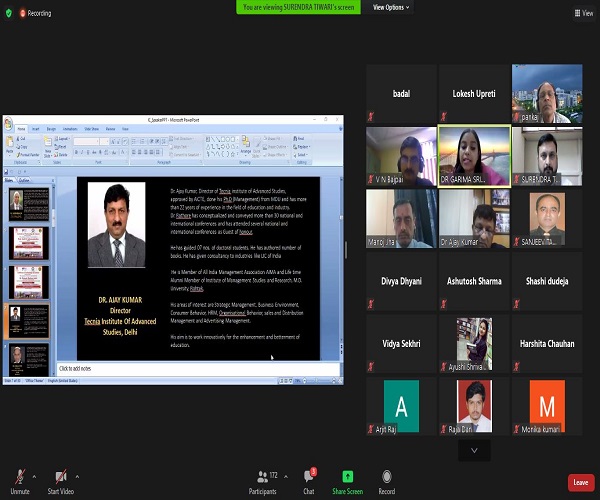Click the Arrange button in Drawing group

pos(246,147)
